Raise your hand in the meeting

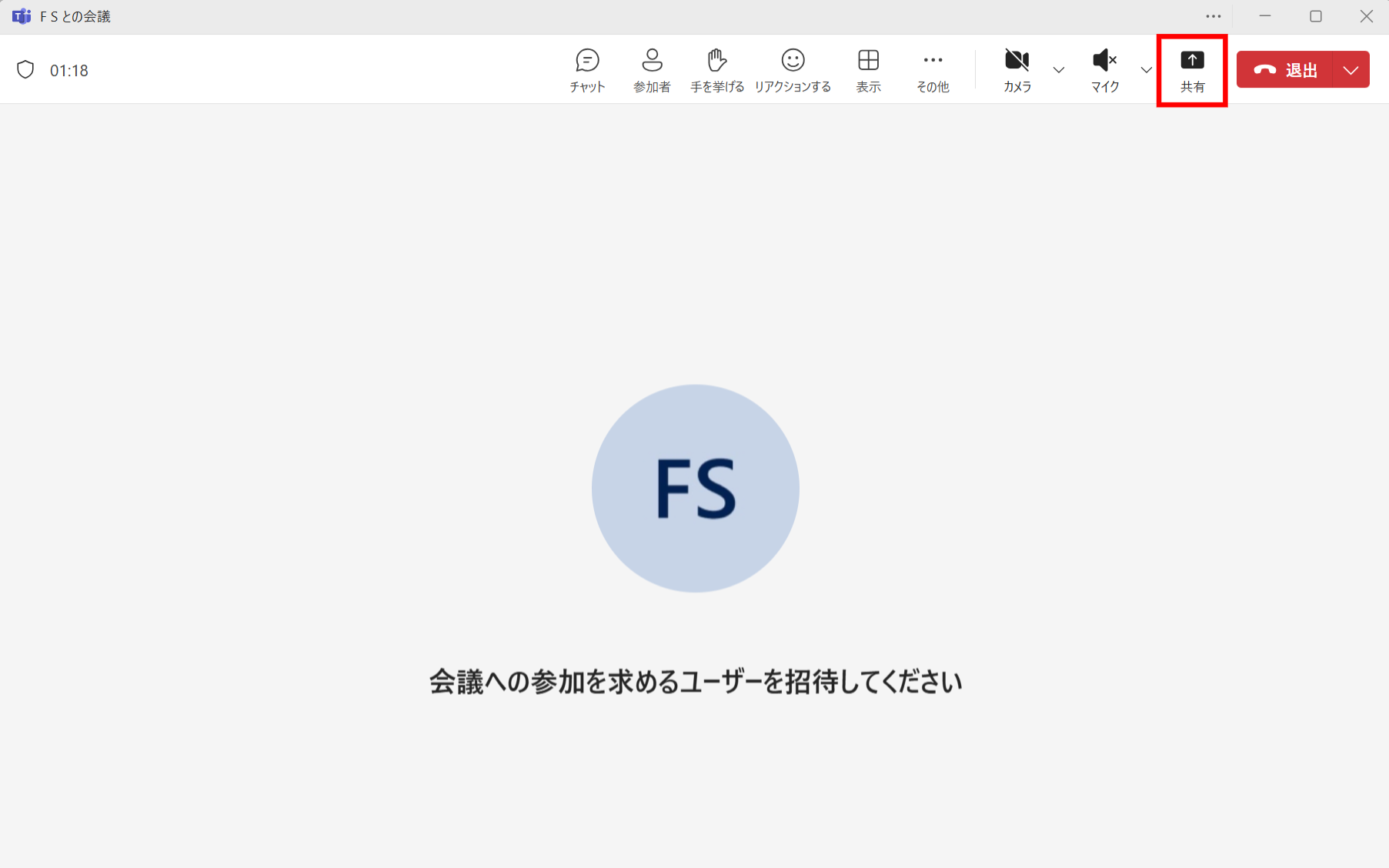tap(716, 69)
